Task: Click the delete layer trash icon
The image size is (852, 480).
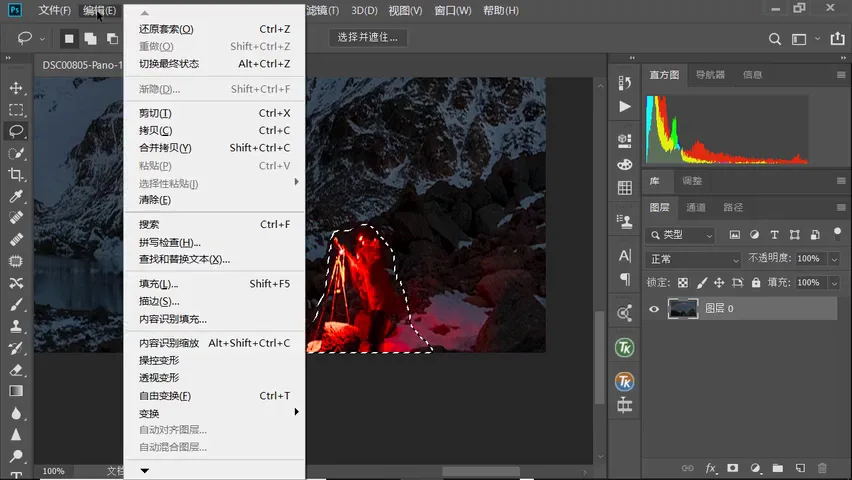Action: (822, 467)
